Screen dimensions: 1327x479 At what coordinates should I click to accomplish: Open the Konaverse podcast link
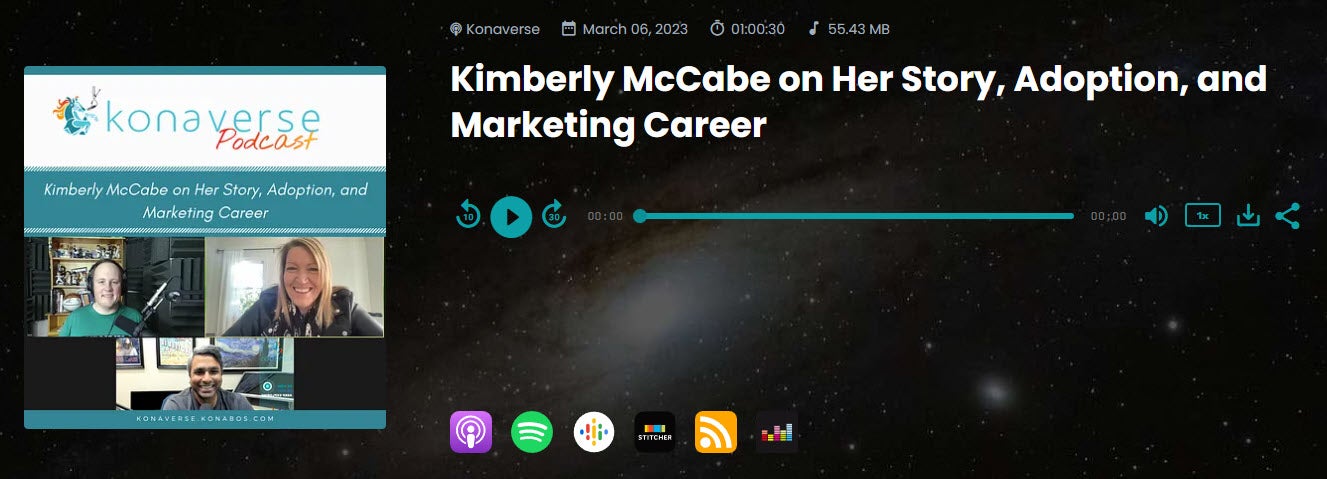[503, 29]
